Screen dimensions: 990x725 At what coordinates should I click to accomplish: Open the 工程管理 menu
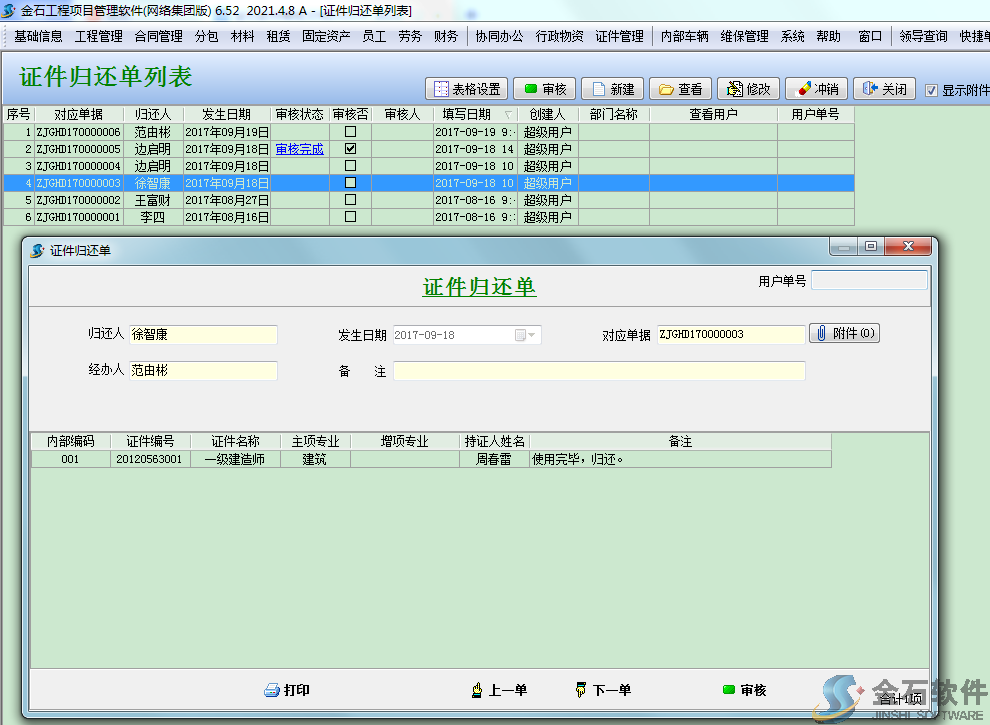tap(98, 36)
